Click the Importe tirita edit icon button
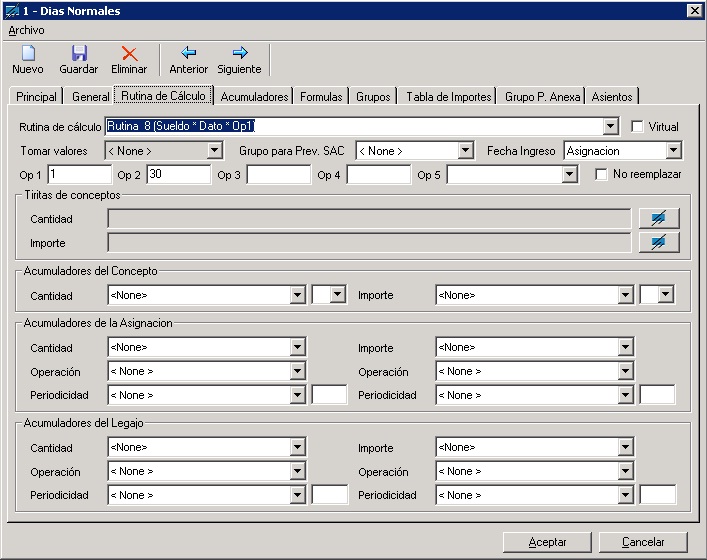The width and height of the screenshot is (707, 560). tap(658, 242)
